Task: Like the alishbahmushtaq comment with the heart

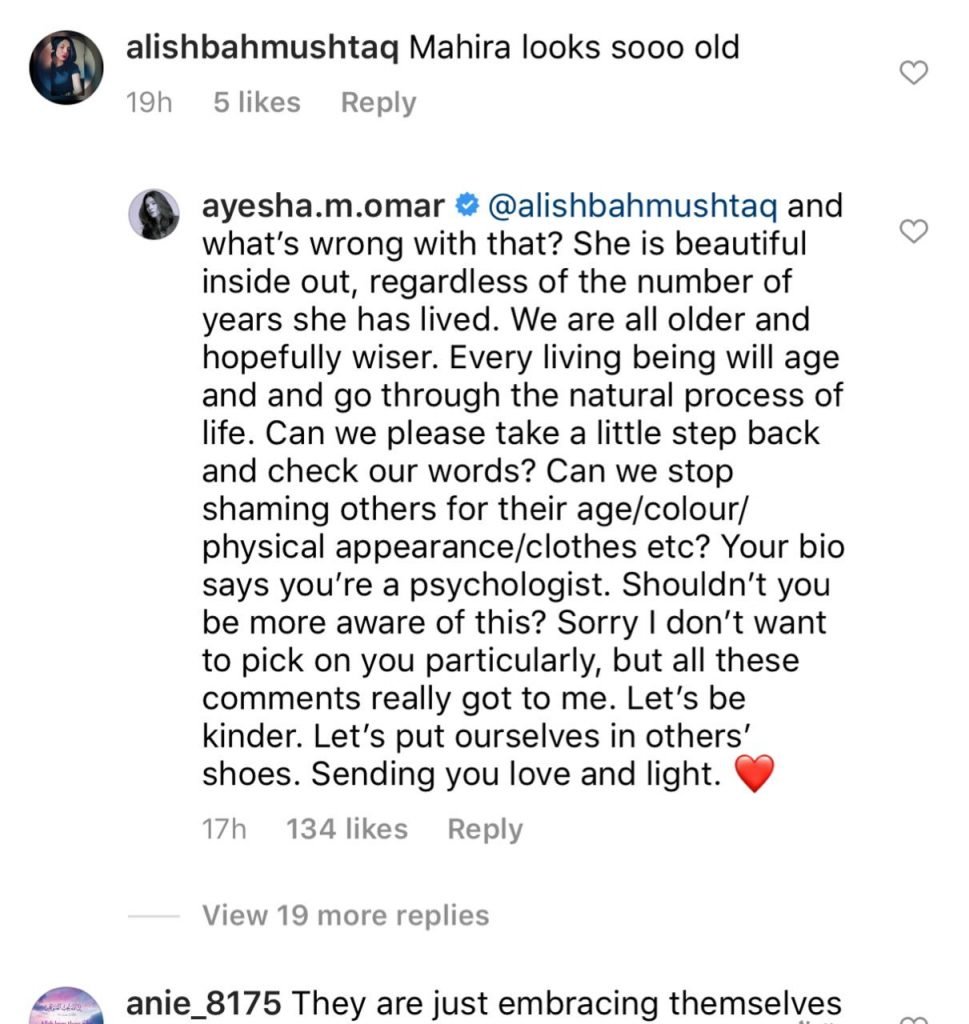Action: 914,73
